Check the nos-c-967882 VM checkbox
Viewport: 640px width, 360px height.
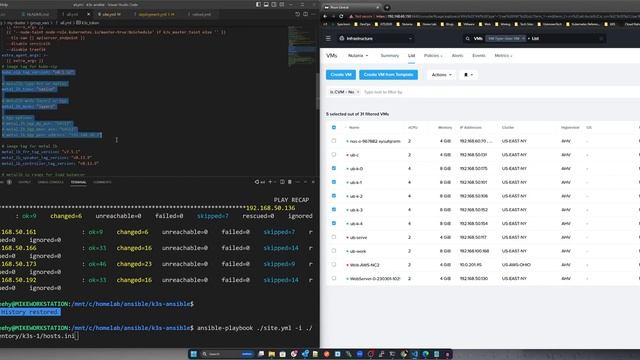tap(334, 141)
